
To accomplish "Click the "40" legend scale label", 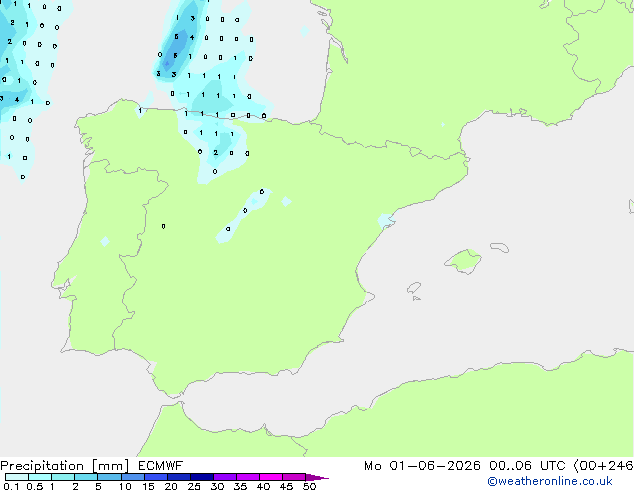I will tap(263, 486).
